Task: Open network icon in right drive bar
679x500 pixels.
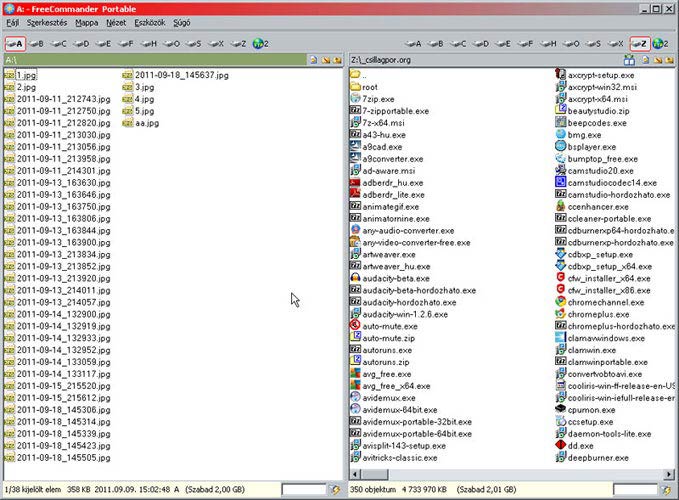Action: pos(662,44)
